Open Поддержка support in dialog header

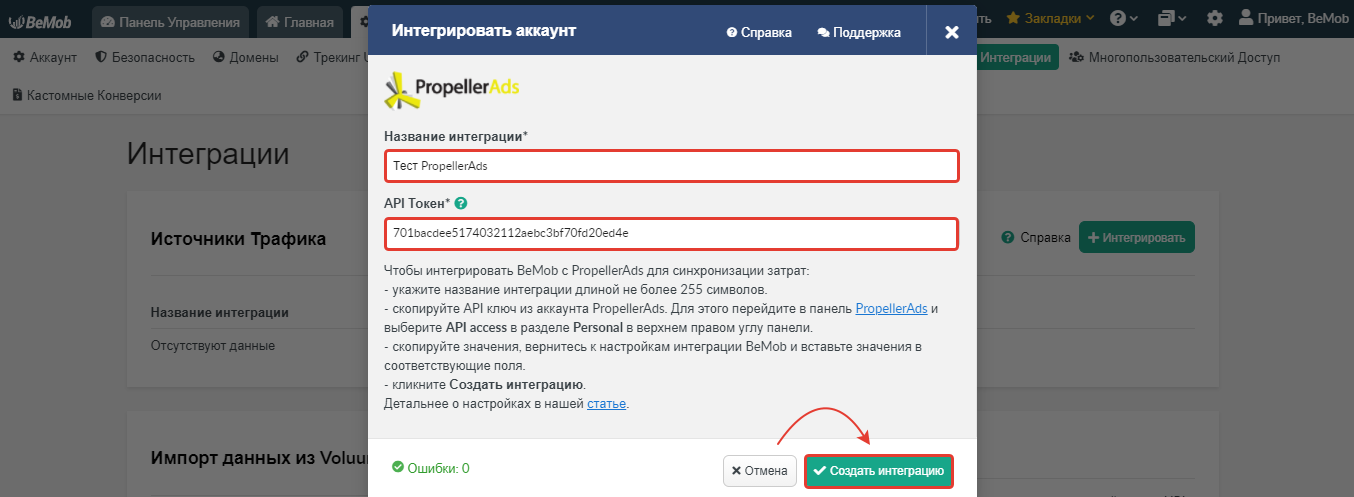tap(859, 32)
